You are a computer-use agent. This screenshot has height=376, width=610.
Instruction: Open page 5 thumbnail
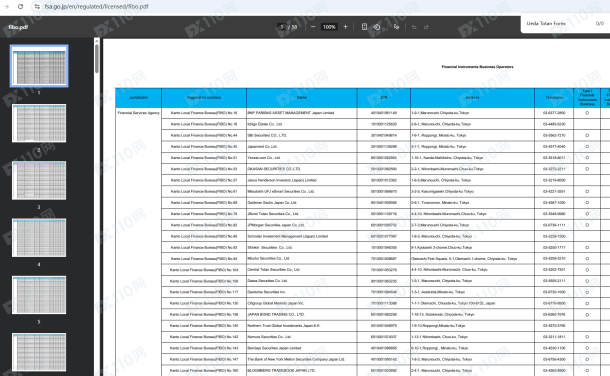point(39,295)
